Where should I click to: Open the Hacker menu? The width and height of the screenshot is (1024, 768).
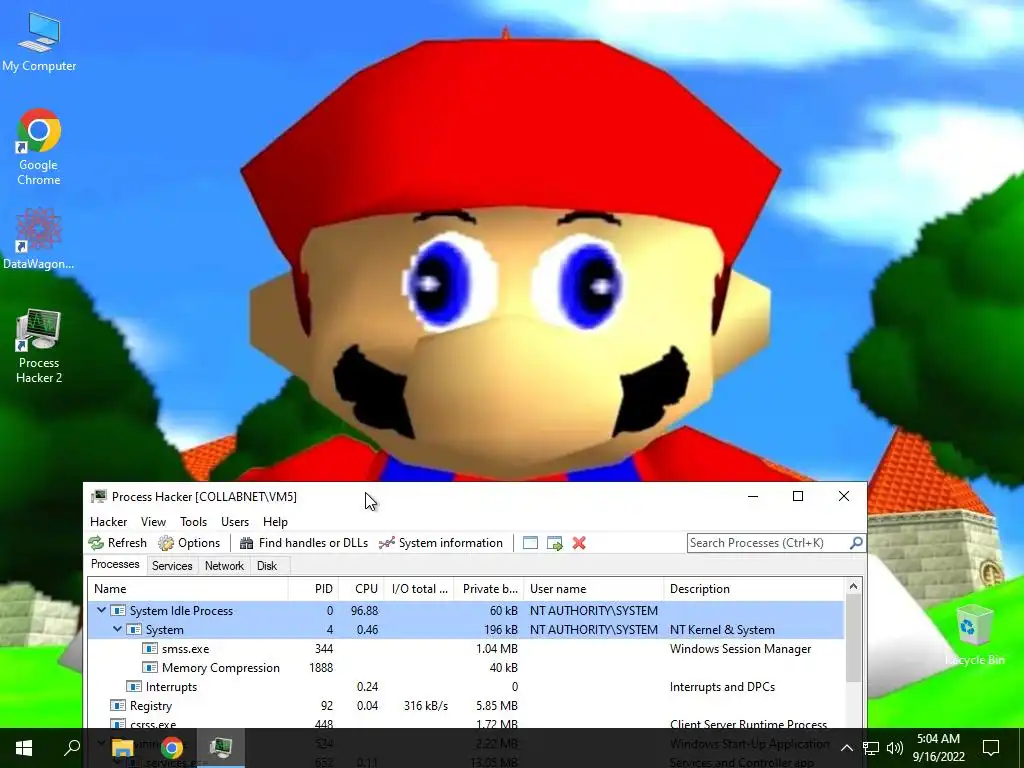pyautogui.click(x=108, y=522)
